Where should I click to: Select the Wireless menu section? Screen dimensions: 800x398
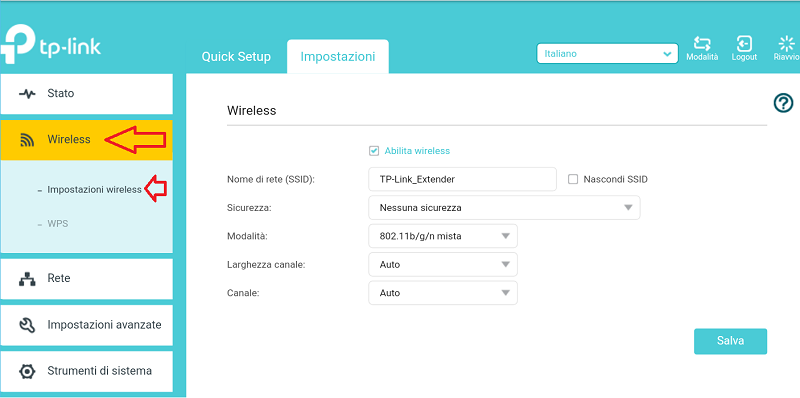coord(87,140)
